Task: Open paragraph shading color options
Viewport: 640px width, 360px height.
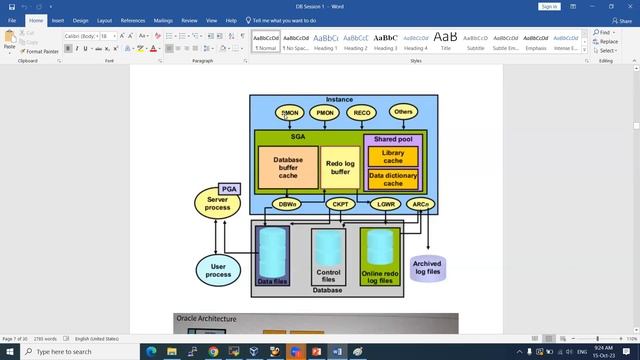Action: 224,49
